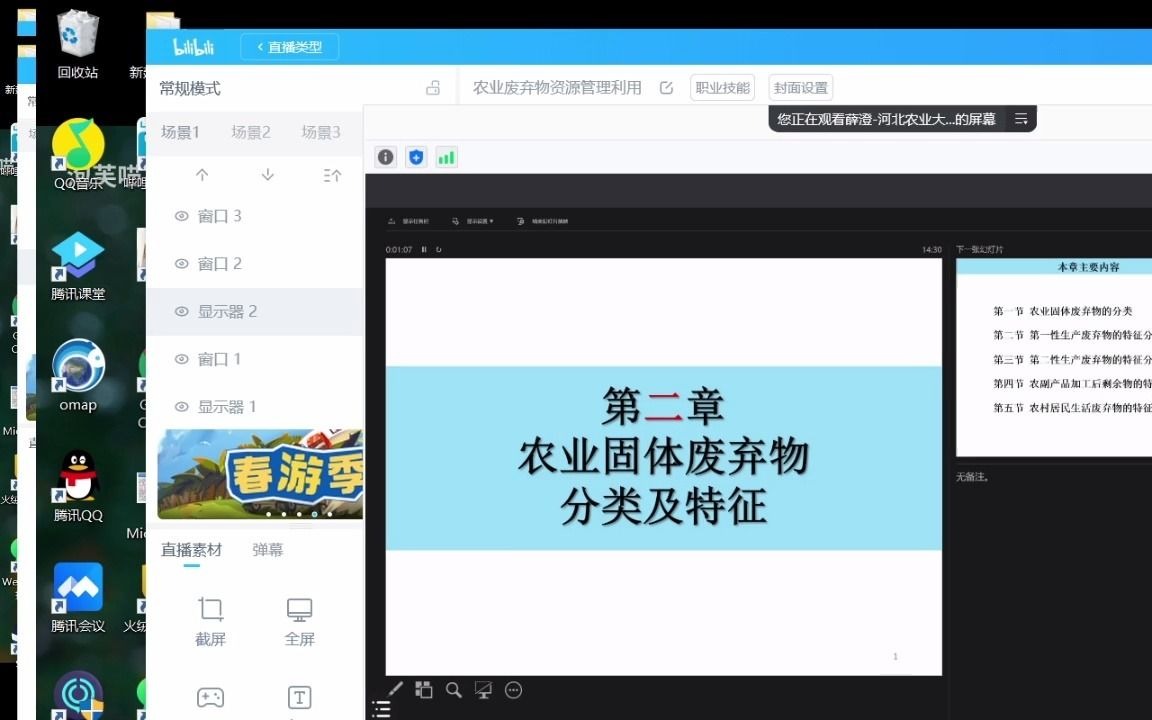Screen dimensions: 1152x720
Task: Open 封面设置 cover settings
Action: pyautogui.click(x=800, y=88)
